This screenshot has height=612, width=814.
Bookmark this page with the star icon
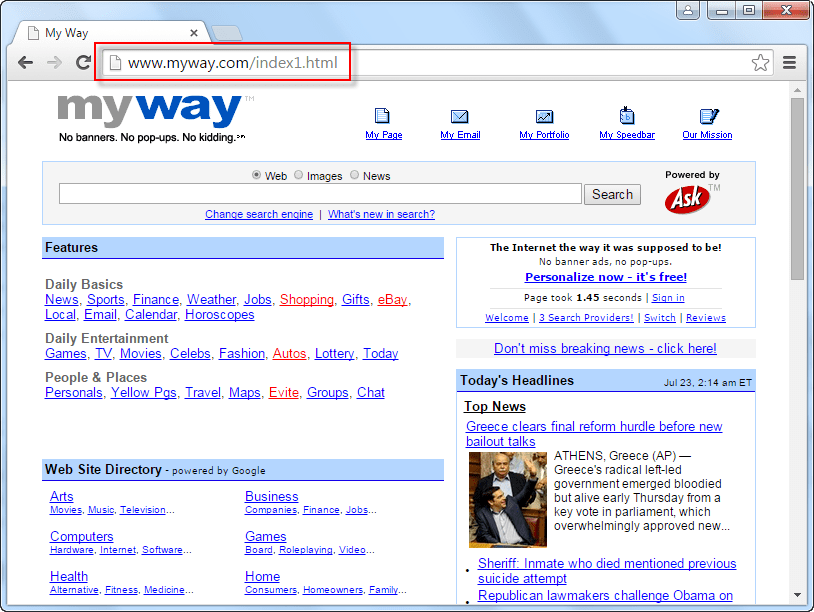point(760,63)
